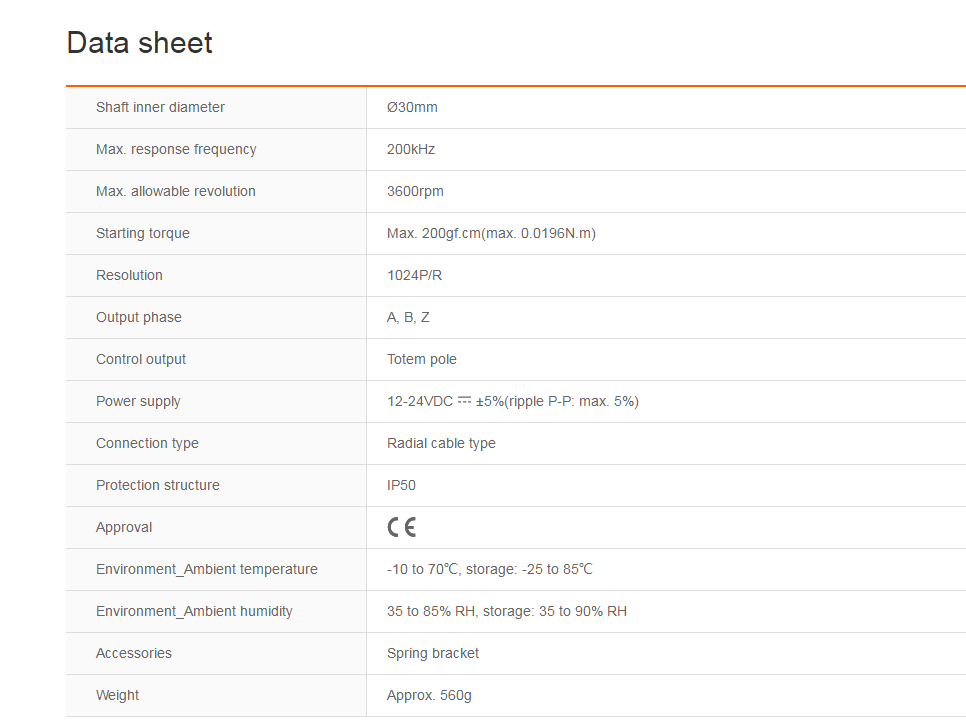Select the 200kHz value cell
This screenshot has width=966, height=726.
tap(411, 149)
